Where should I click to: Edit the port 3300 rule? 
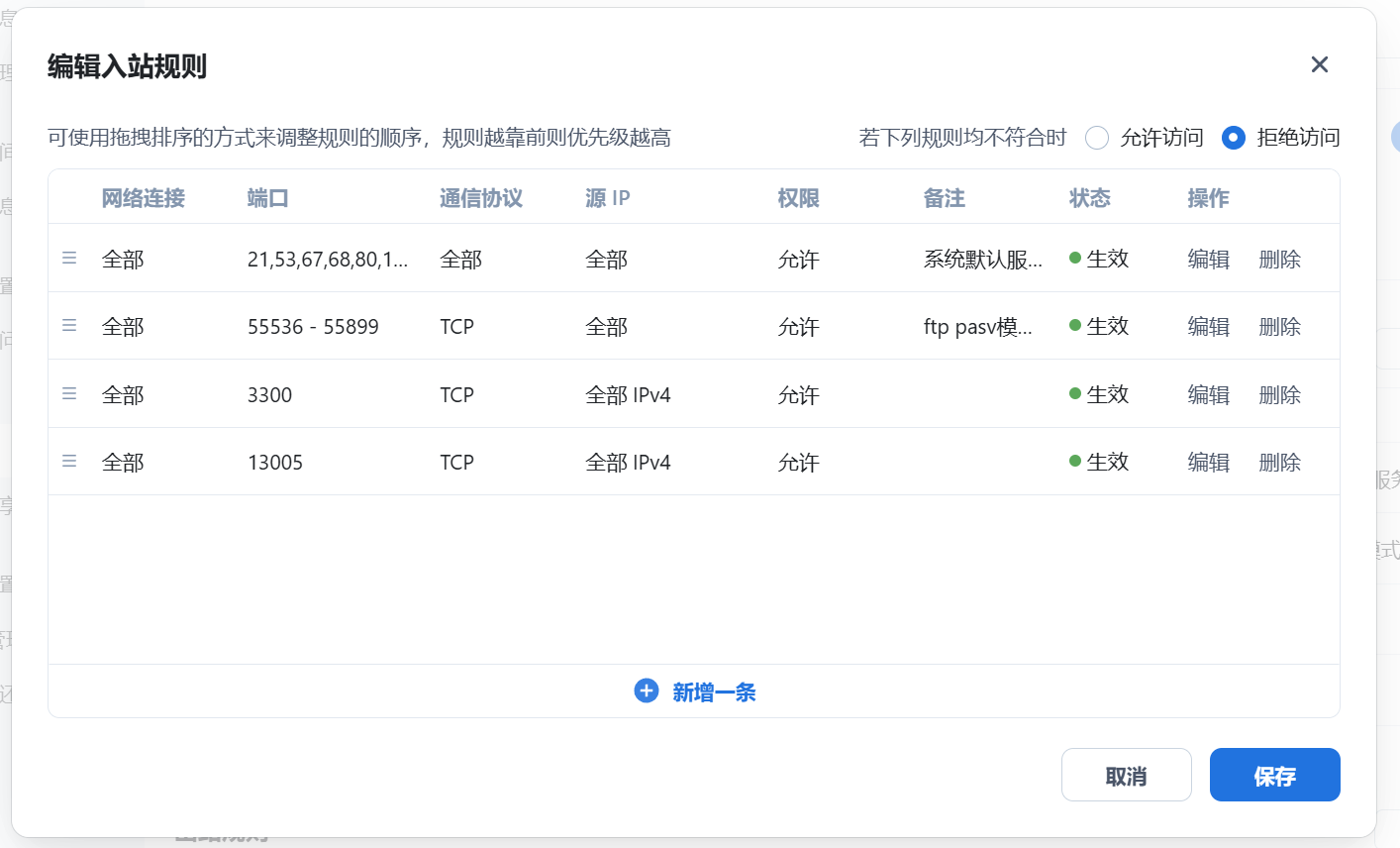tap(1209, 395)
